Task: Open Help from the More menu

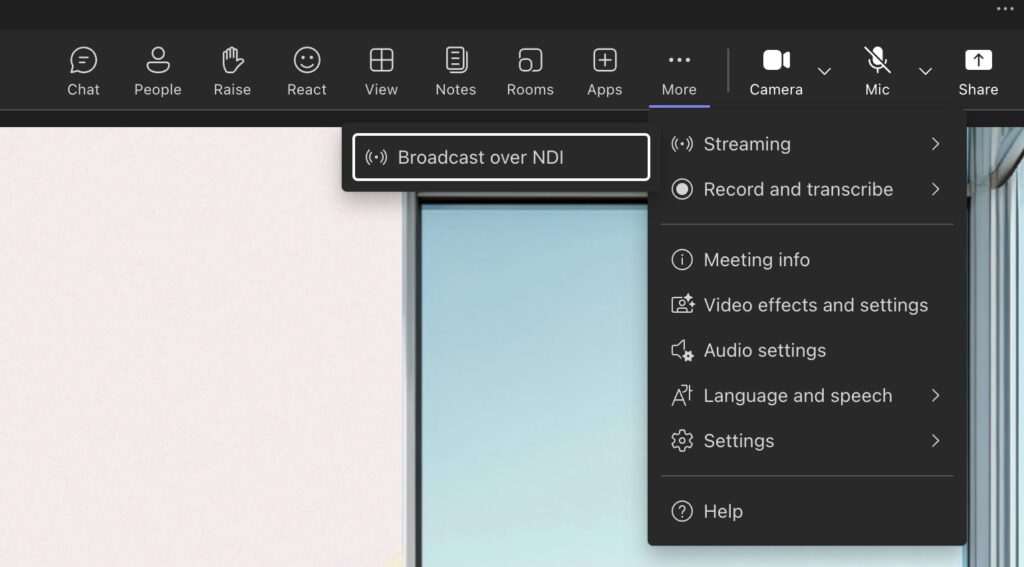Action: click(807, 511)
